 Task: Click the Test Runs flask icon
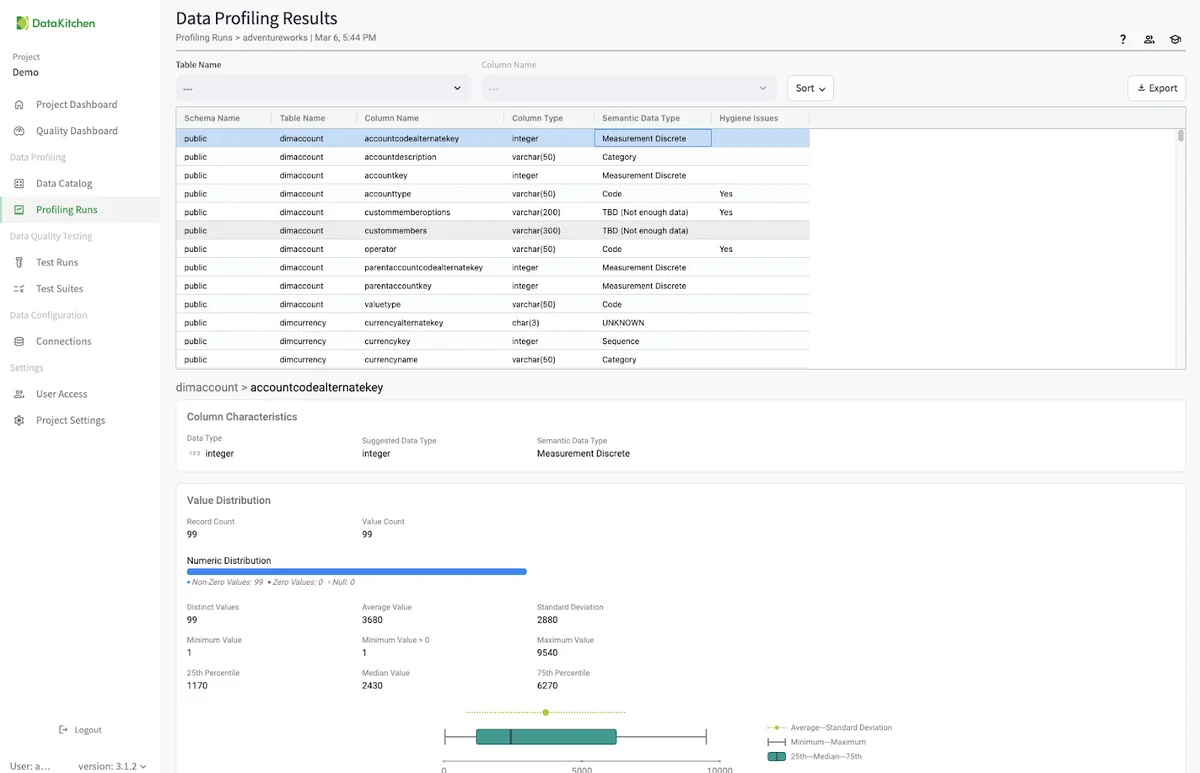[19, 262]
